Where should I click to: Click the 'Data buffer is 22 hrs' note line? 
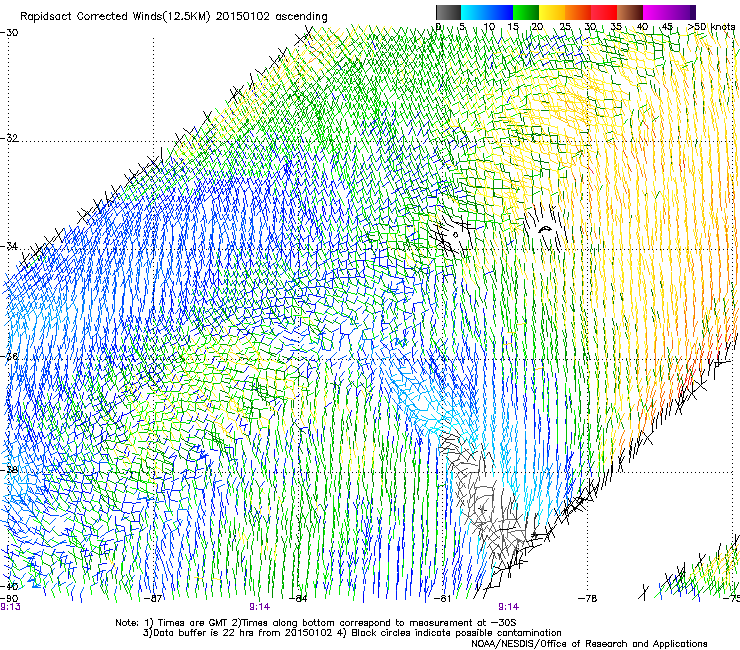[x=352, y=633]
